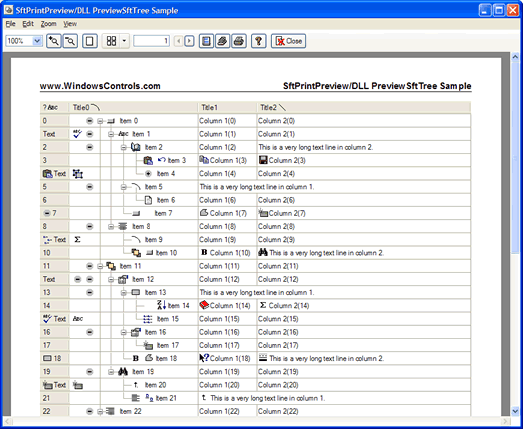Click the zoom in magnifier button
The height and width of the screenshot is (429, 523).
(53, 41)
